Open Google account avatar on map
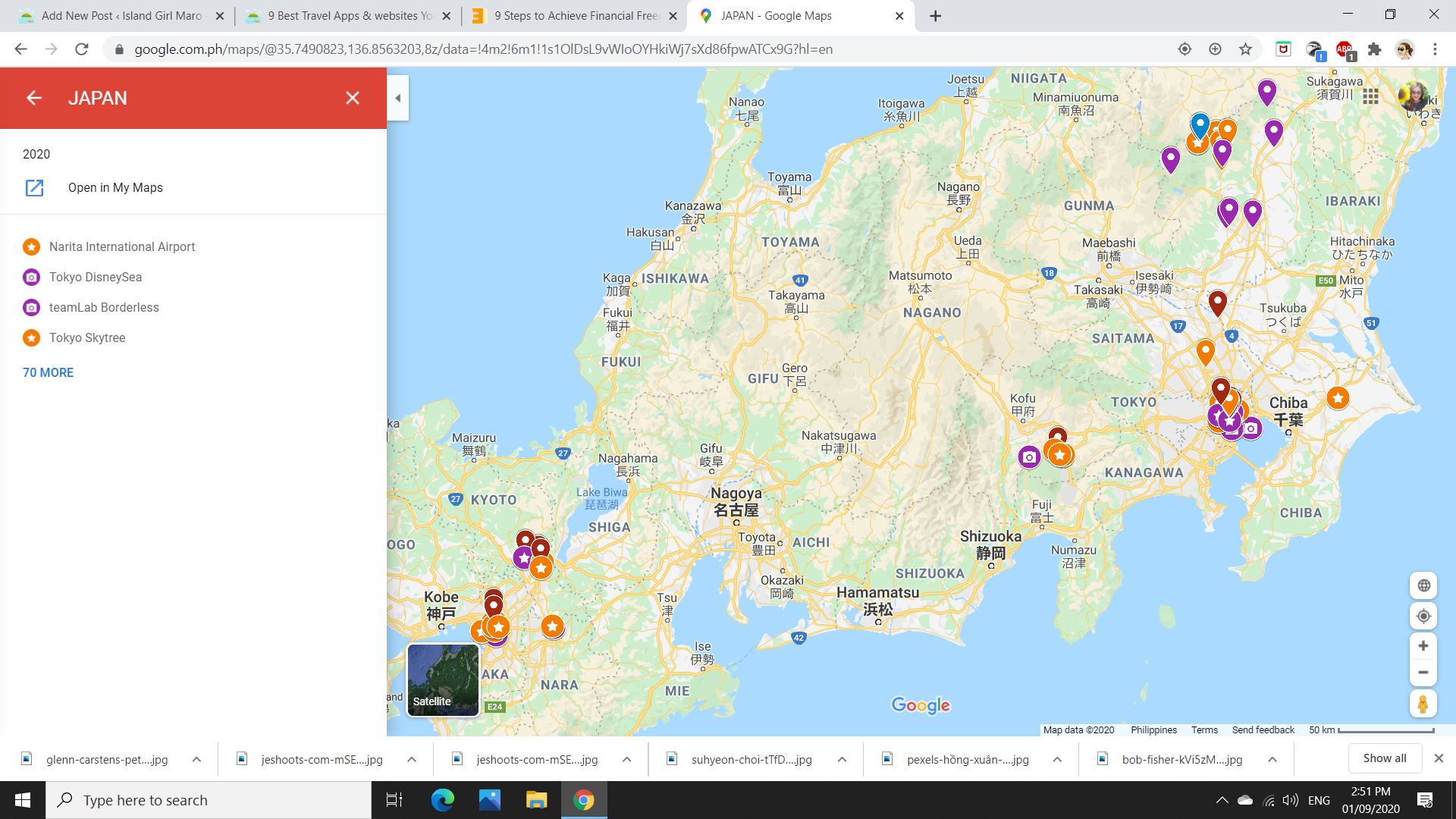This screenshot has width=1456, height=819. click(x=1413, y=96)
